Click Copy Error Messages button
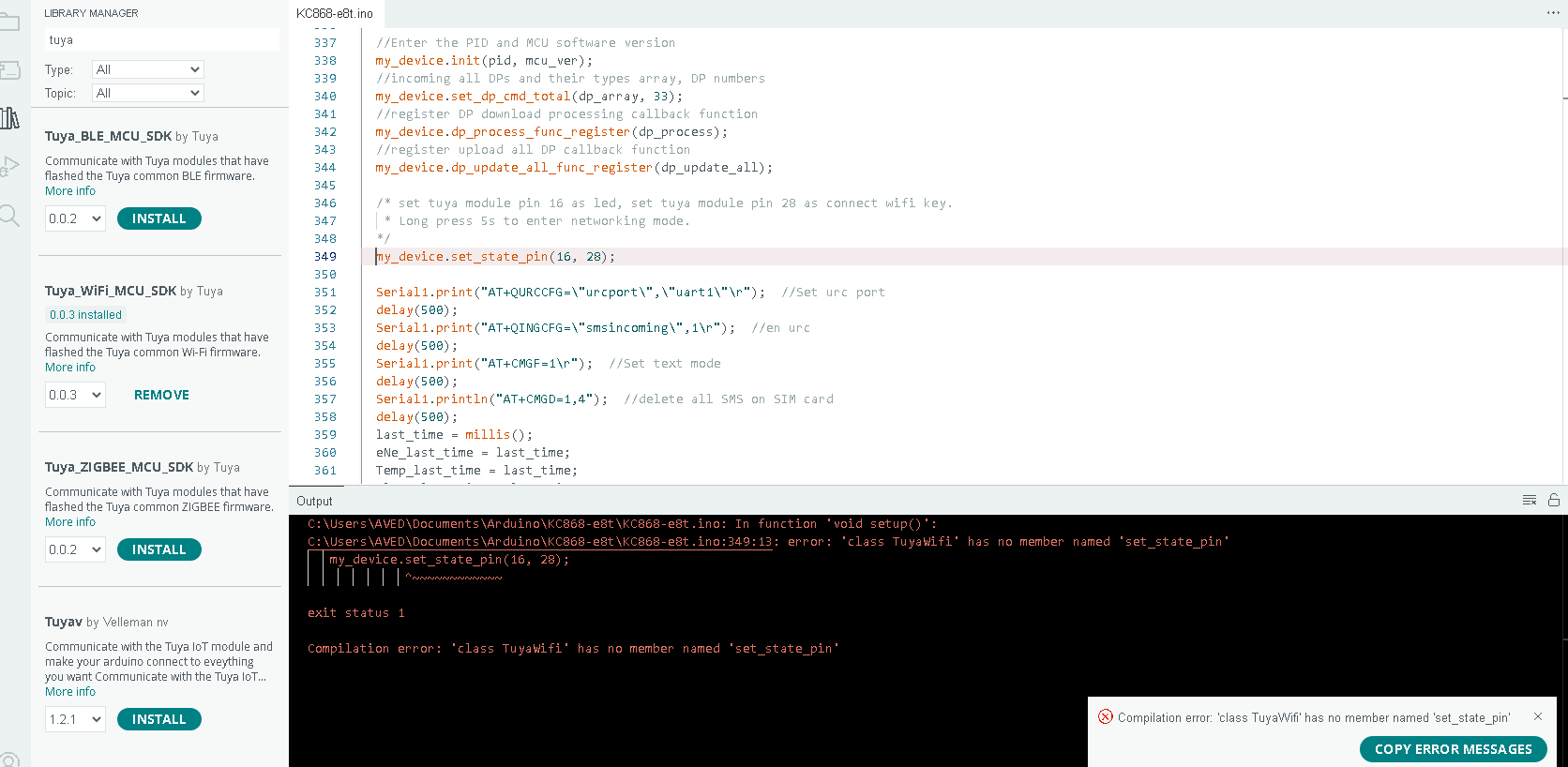The height and width of the screenshot is (767, 1568). pyautogui.click(x=1453, y=749)
